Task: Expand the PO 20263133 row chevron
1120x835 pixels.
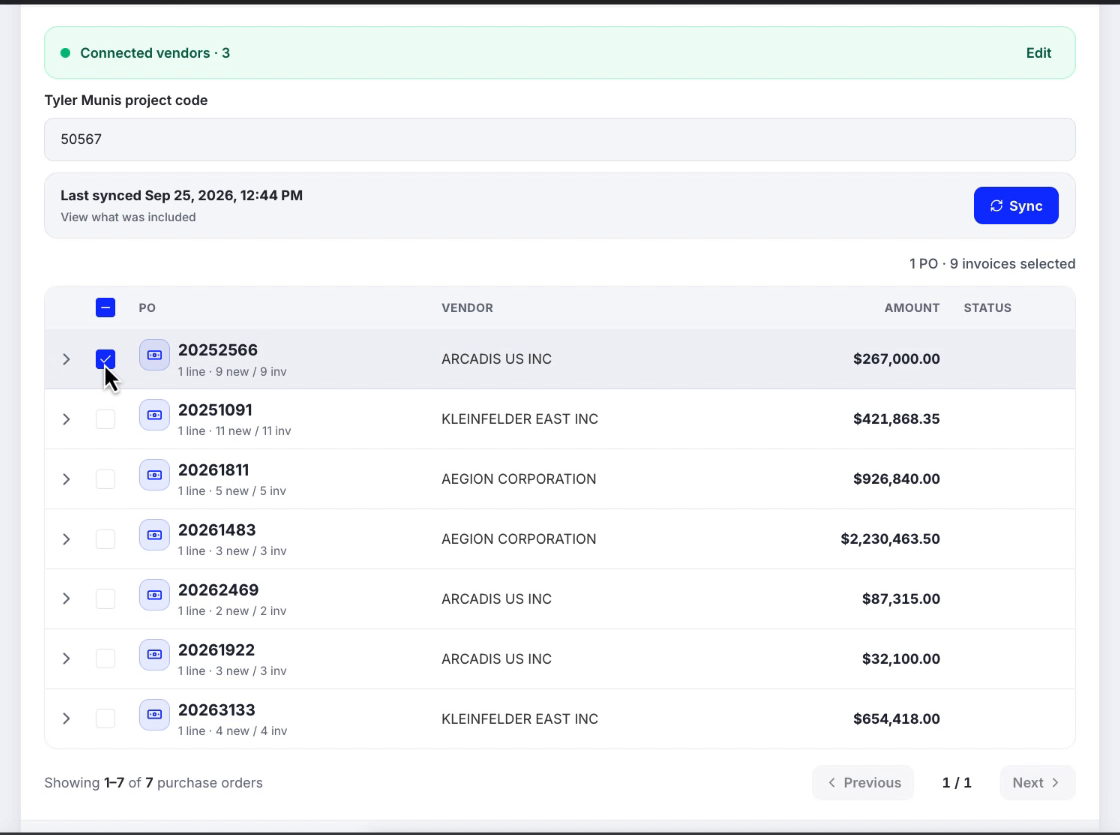Action: pos(66,719)
